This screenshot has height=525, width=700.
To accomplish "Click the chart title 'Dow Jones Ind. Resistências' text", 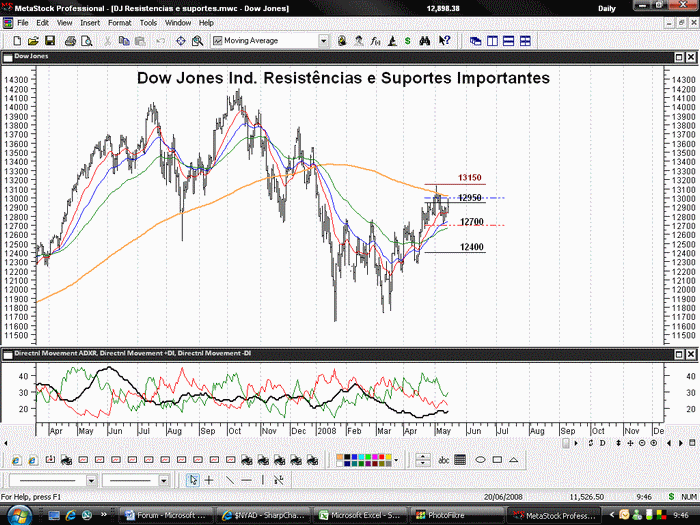I will click(x=250, y=78).
